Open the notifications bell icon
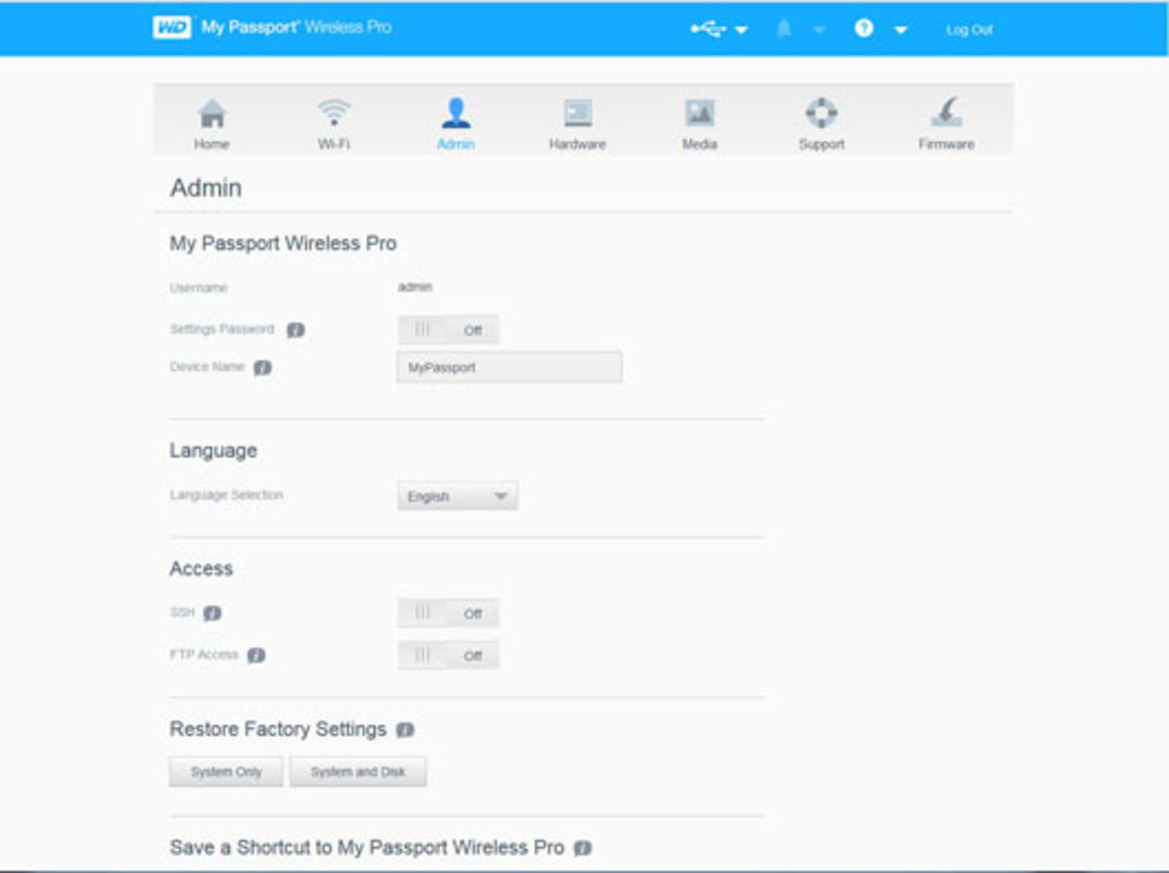1169x873 pixels. (x=784, y=28)
